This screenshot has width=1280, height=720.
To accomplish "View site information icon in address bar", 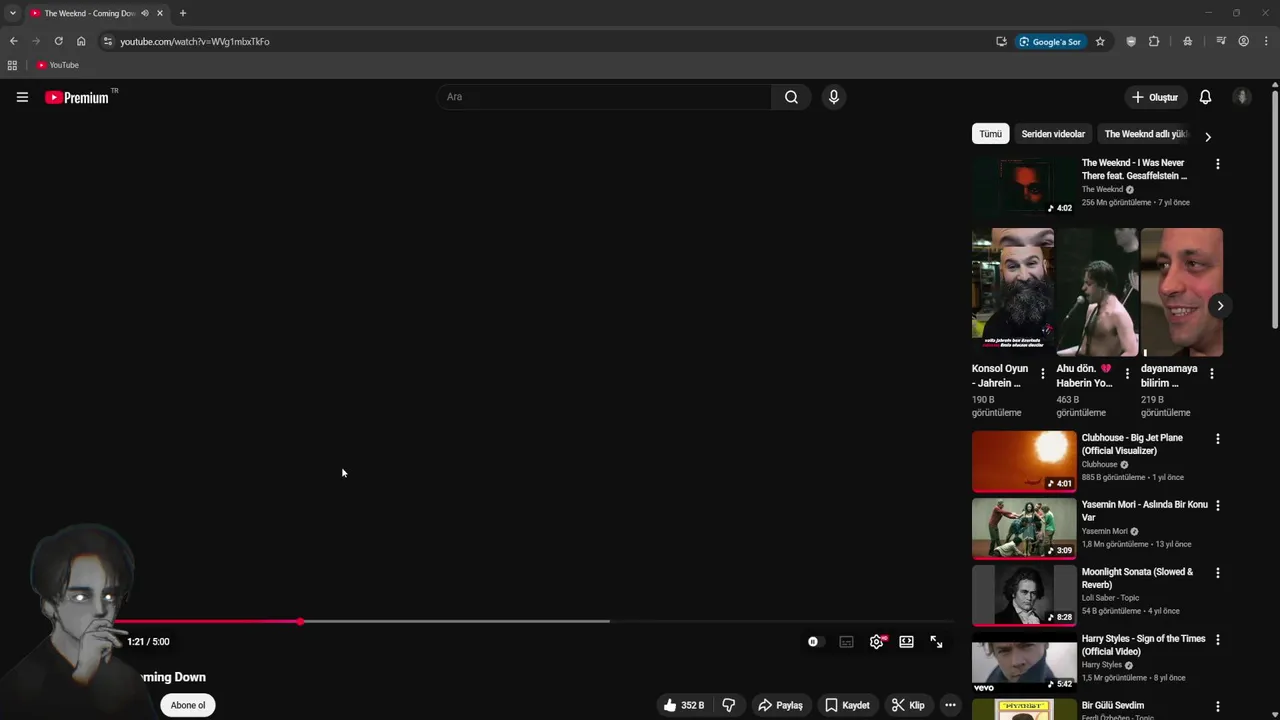I will pos(108,41).
